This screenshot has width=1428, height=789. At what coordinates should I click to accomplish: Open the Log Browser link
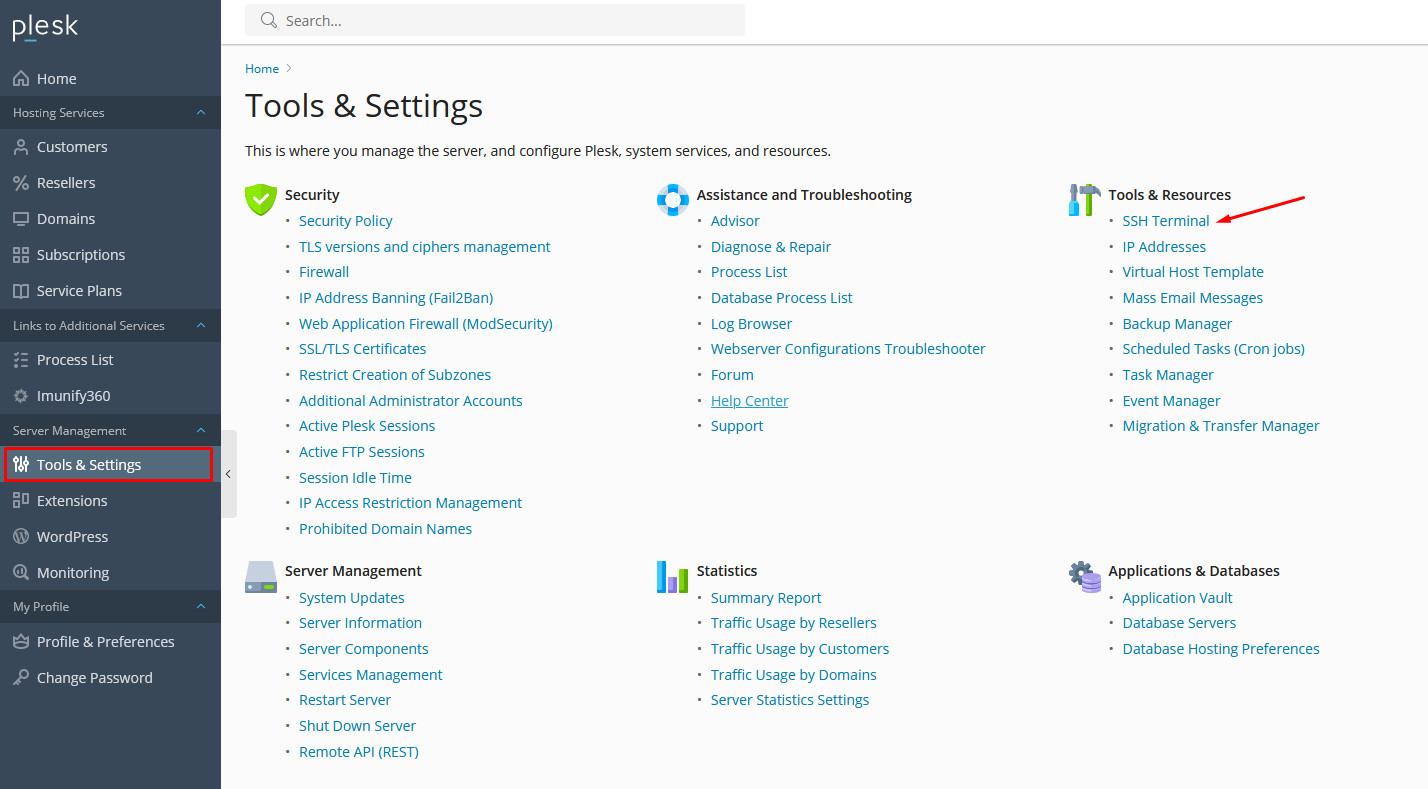coord(751,323)
